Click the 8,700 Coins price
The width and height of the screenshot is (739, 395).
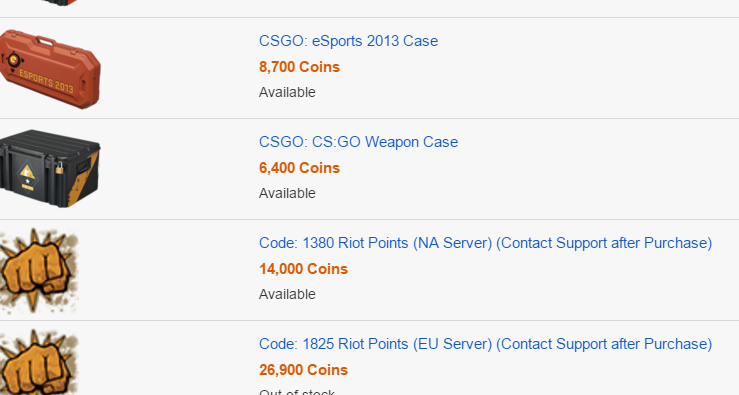[x=299, y=67]
